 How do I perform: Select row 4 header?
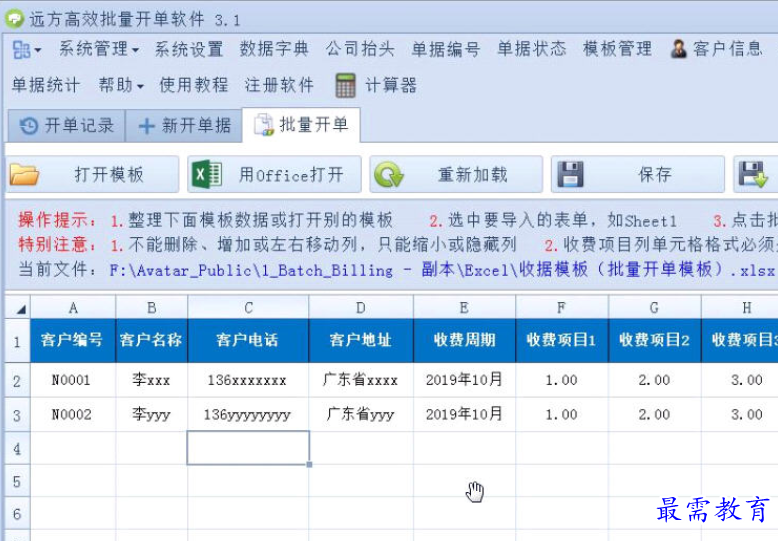17,448
